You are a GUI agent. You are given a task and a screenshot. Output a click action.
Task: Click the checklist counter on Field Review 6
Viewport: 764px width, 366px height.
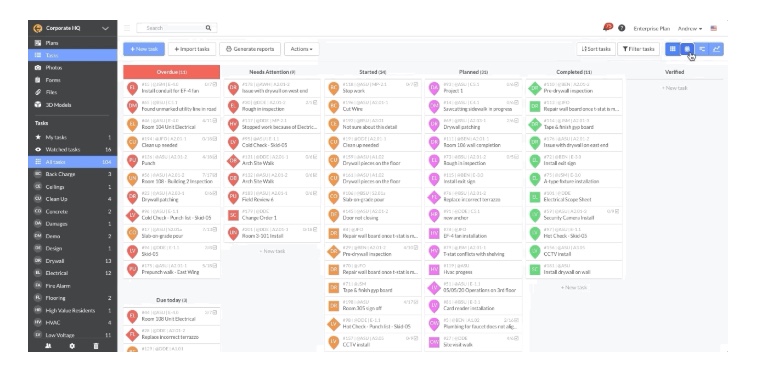click(311, 193)
